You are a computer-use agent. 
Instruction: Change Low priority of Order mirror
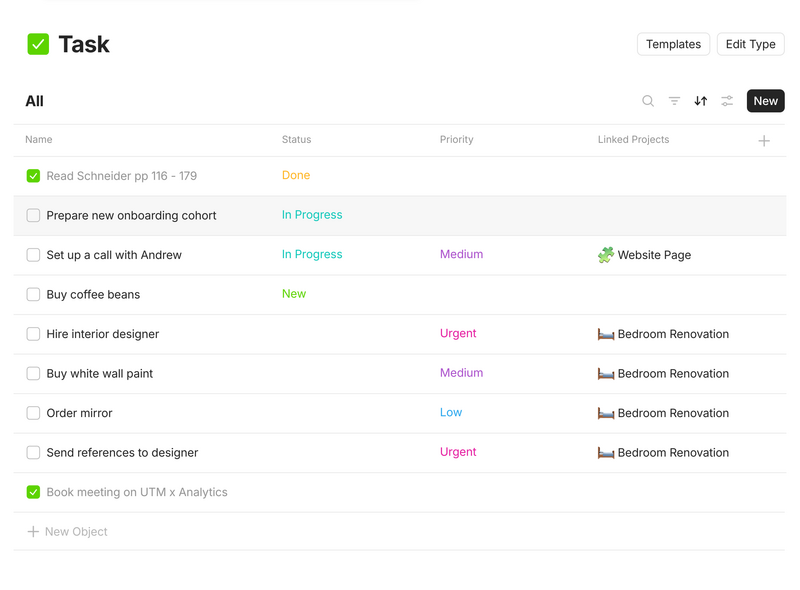(451, 412)
